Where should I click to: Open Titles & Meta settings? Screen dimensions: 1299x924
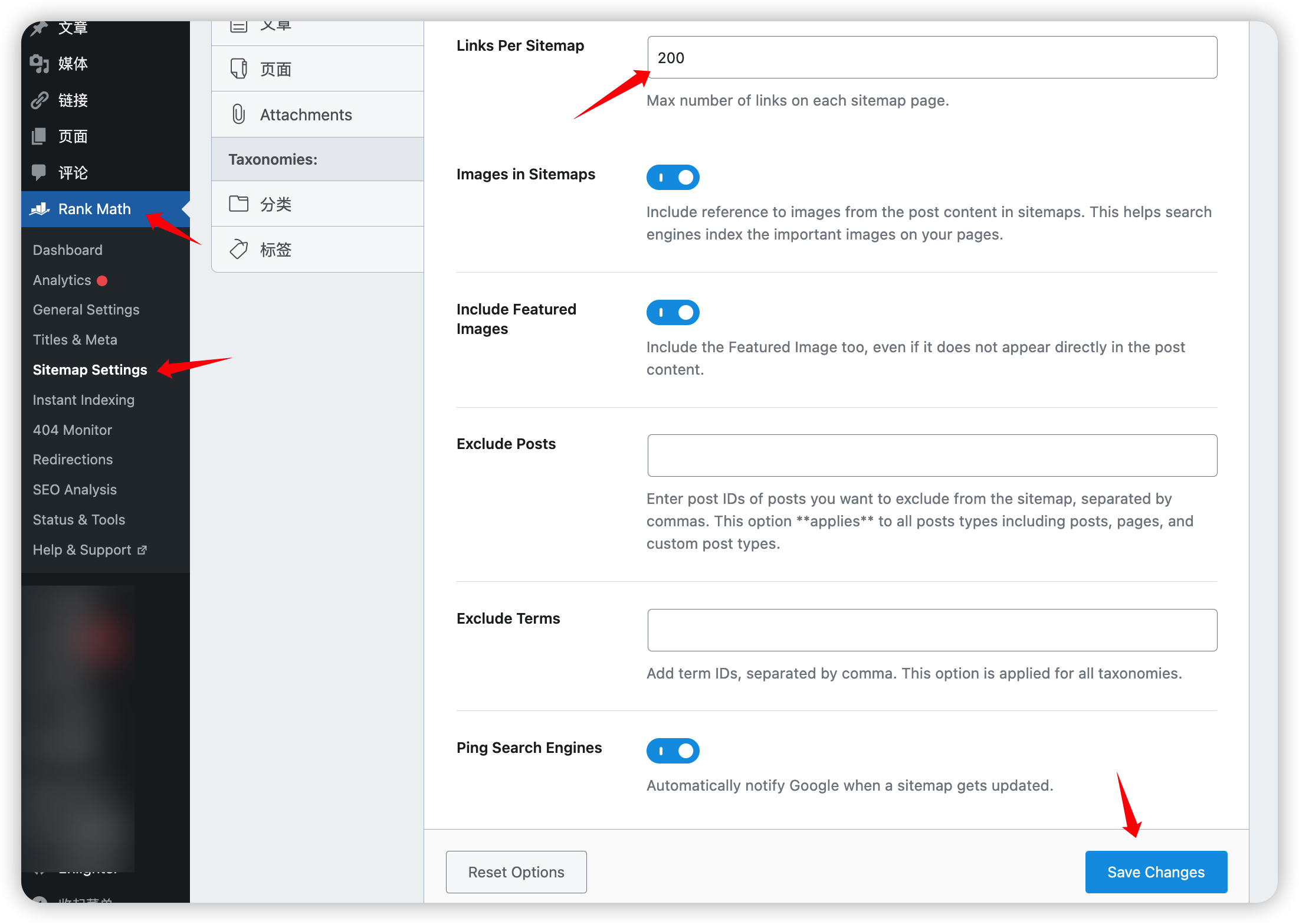tap(75, 340)
